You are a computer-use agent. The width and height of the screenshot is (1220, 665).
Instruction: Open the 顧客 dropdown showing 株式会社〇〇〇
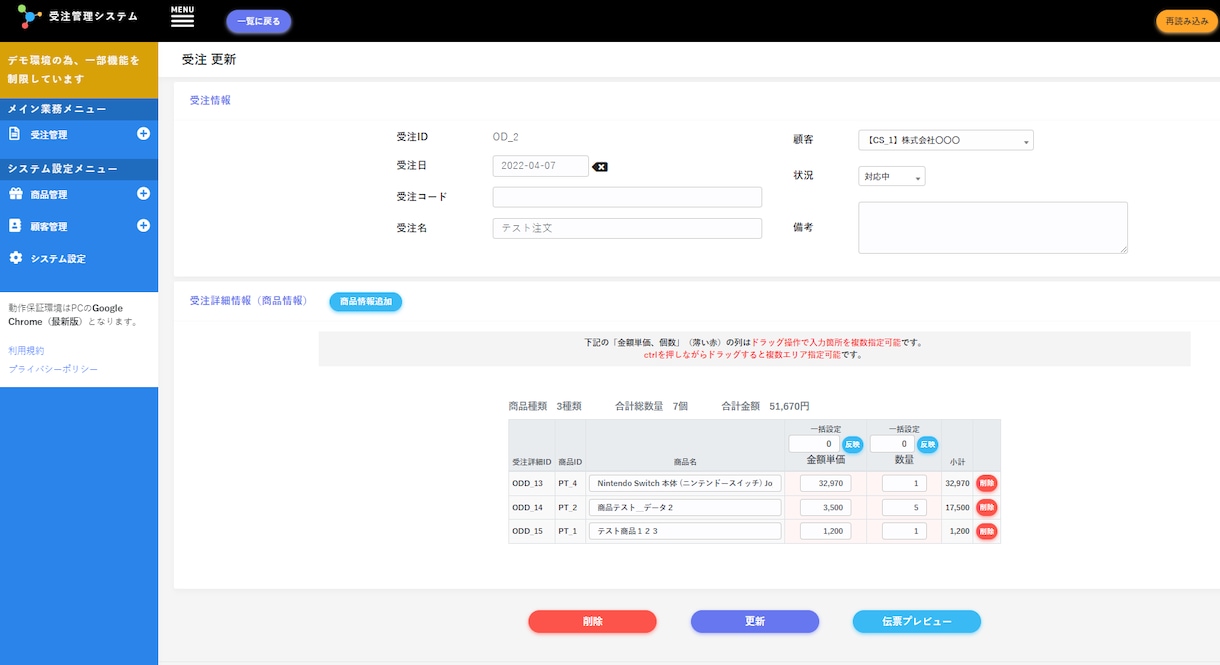point(946,140)
